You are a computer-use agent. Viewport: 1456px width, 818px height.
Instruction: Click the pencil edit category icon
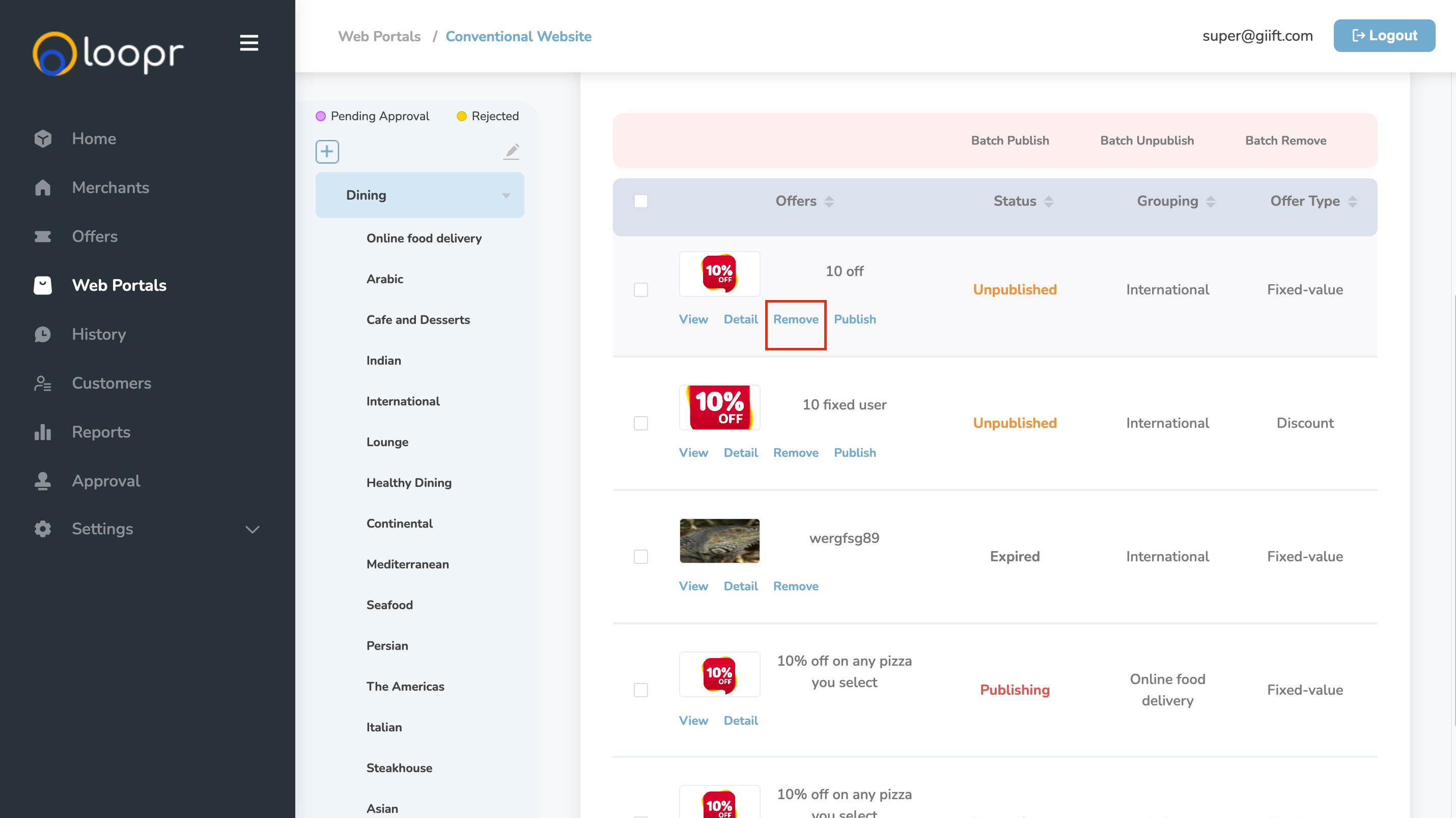pos(512,151)
